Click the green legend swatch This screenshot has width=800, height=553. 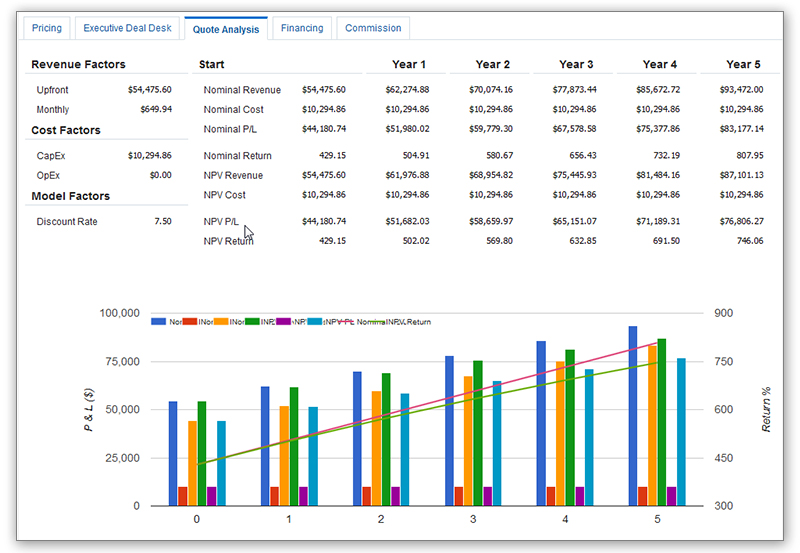click(253, 322)
